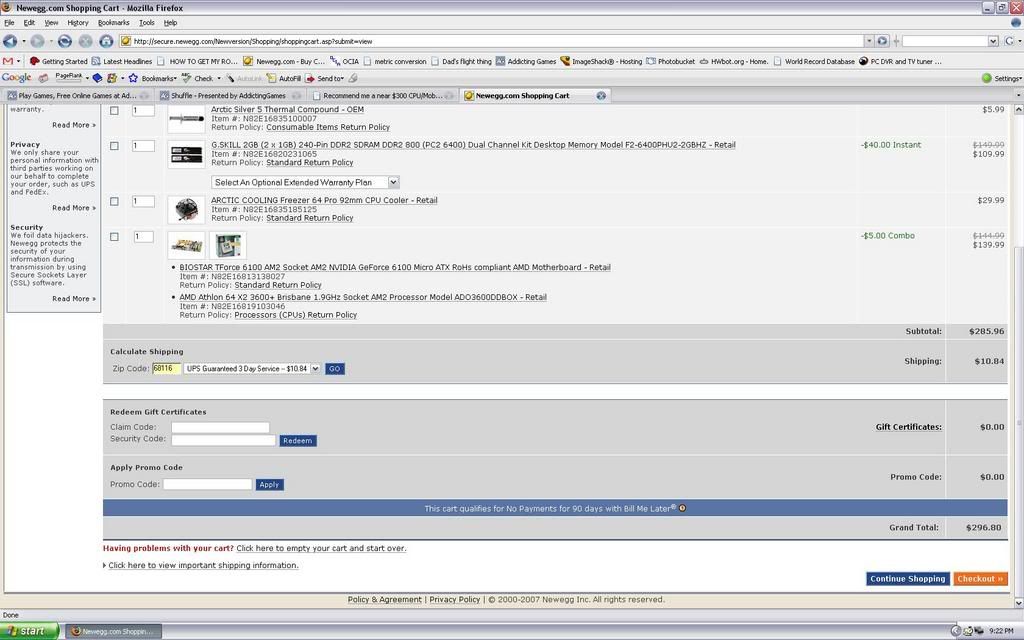Click the Continue Shopping button
Image resolution: width=1024 pixels, height=640 pixels.
[x=908, y=579]
